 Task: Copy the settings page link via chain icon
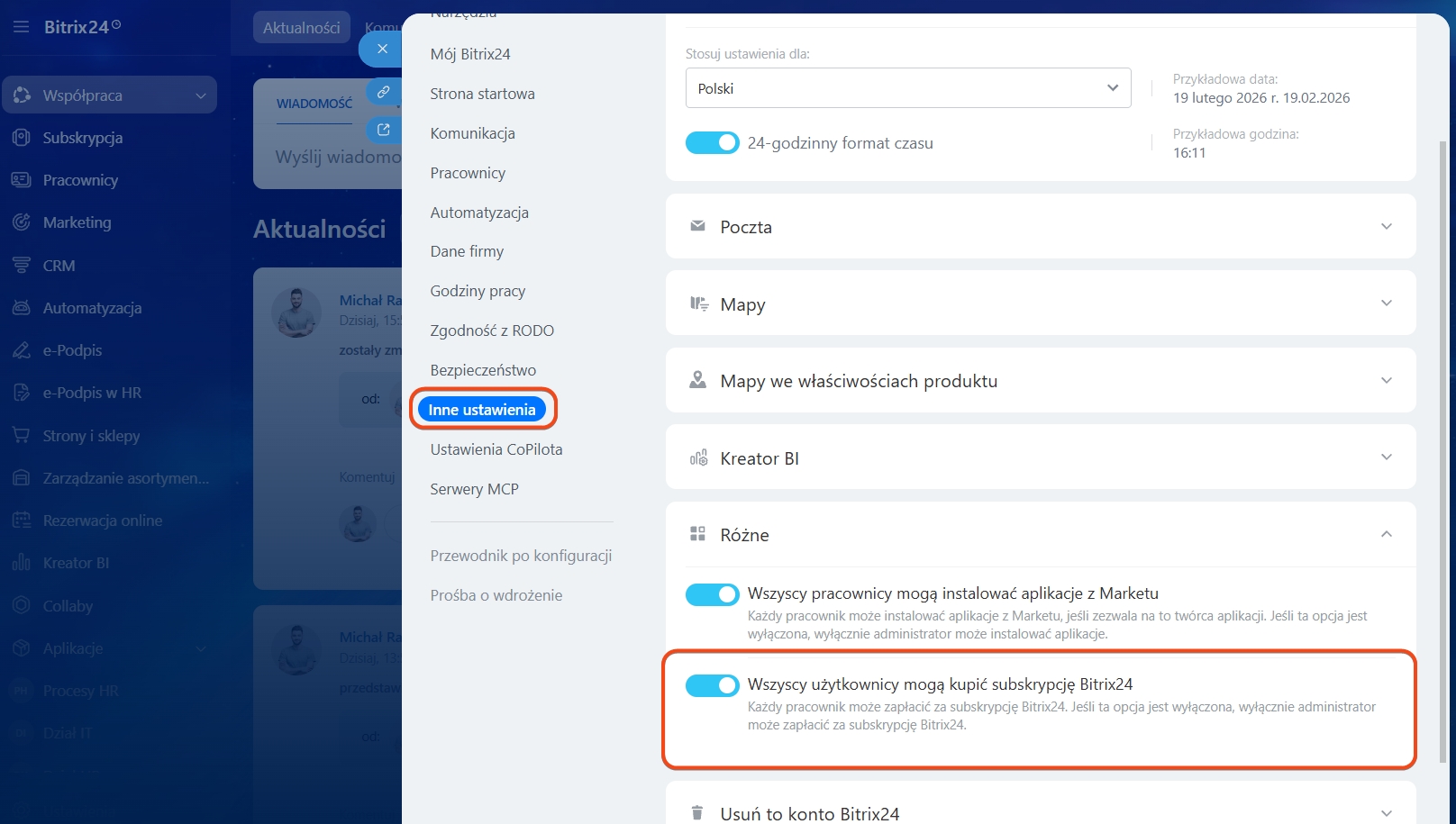coord(383,92)
